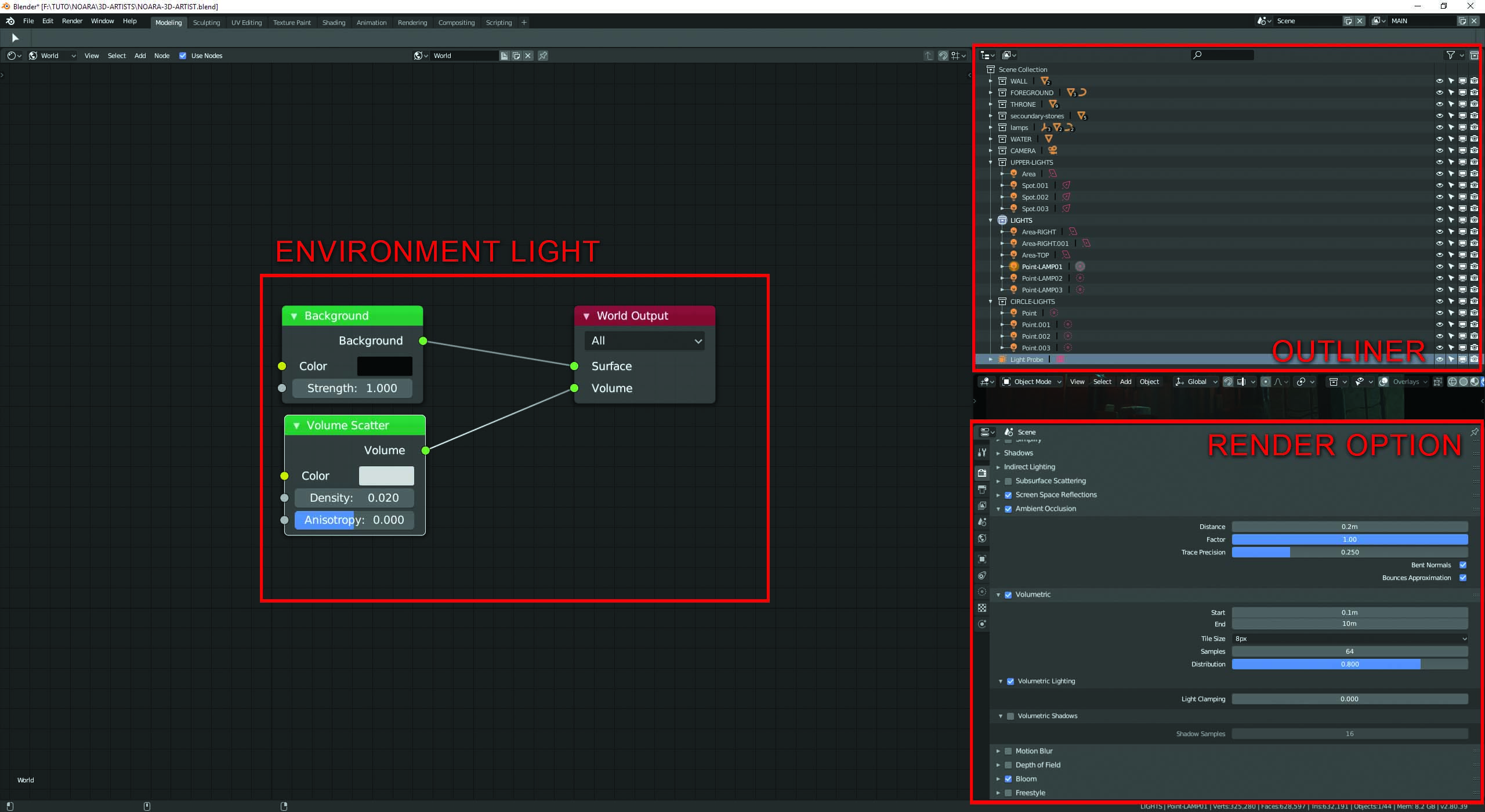Open the Texture properties tab
The height and width of the screenshot is (812, 1485).
click(982, 608)
